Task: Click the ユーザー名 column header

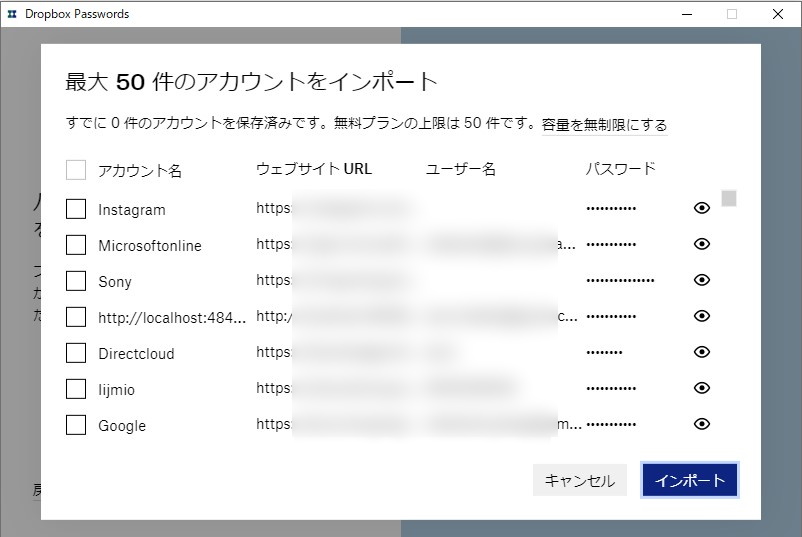Action: [x=460, y=169]
